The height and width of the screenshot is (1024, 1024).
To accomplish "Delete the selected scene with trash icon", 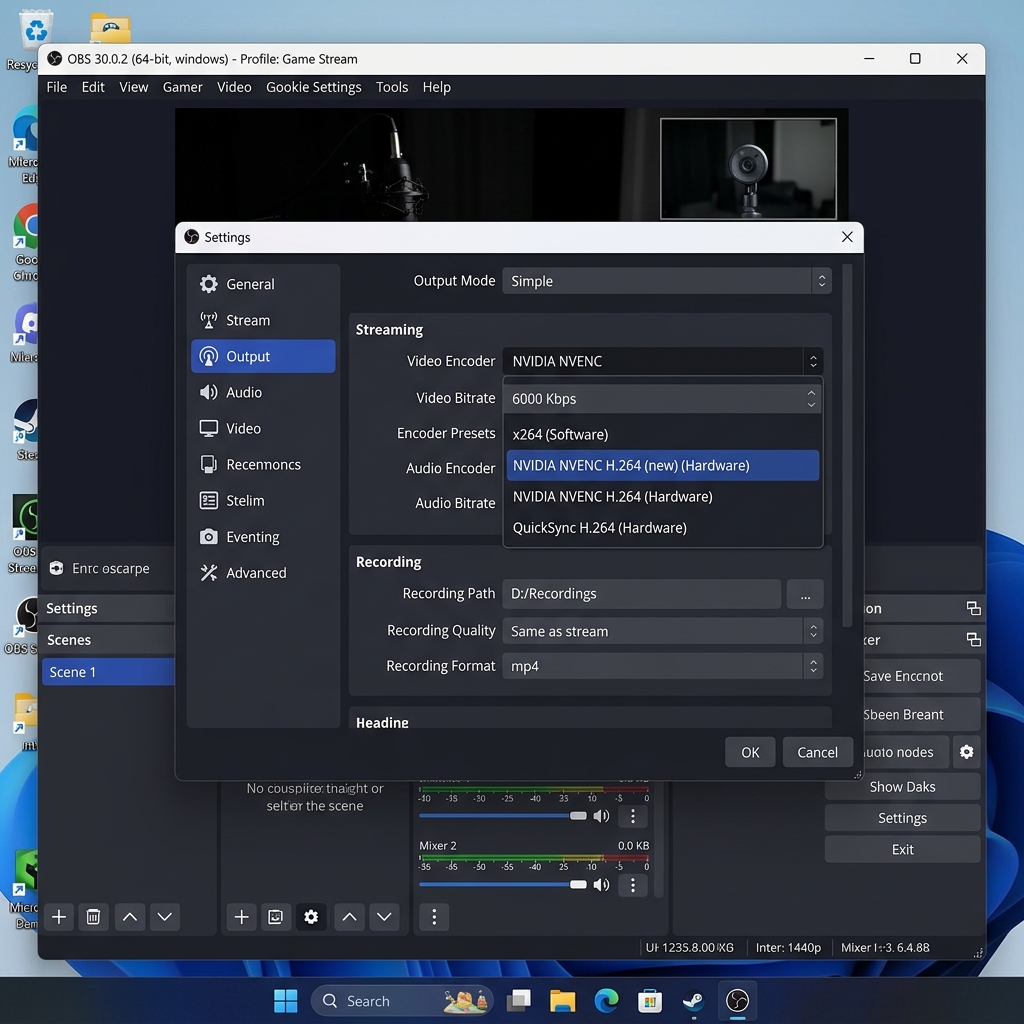I will [x=93, y=917].
